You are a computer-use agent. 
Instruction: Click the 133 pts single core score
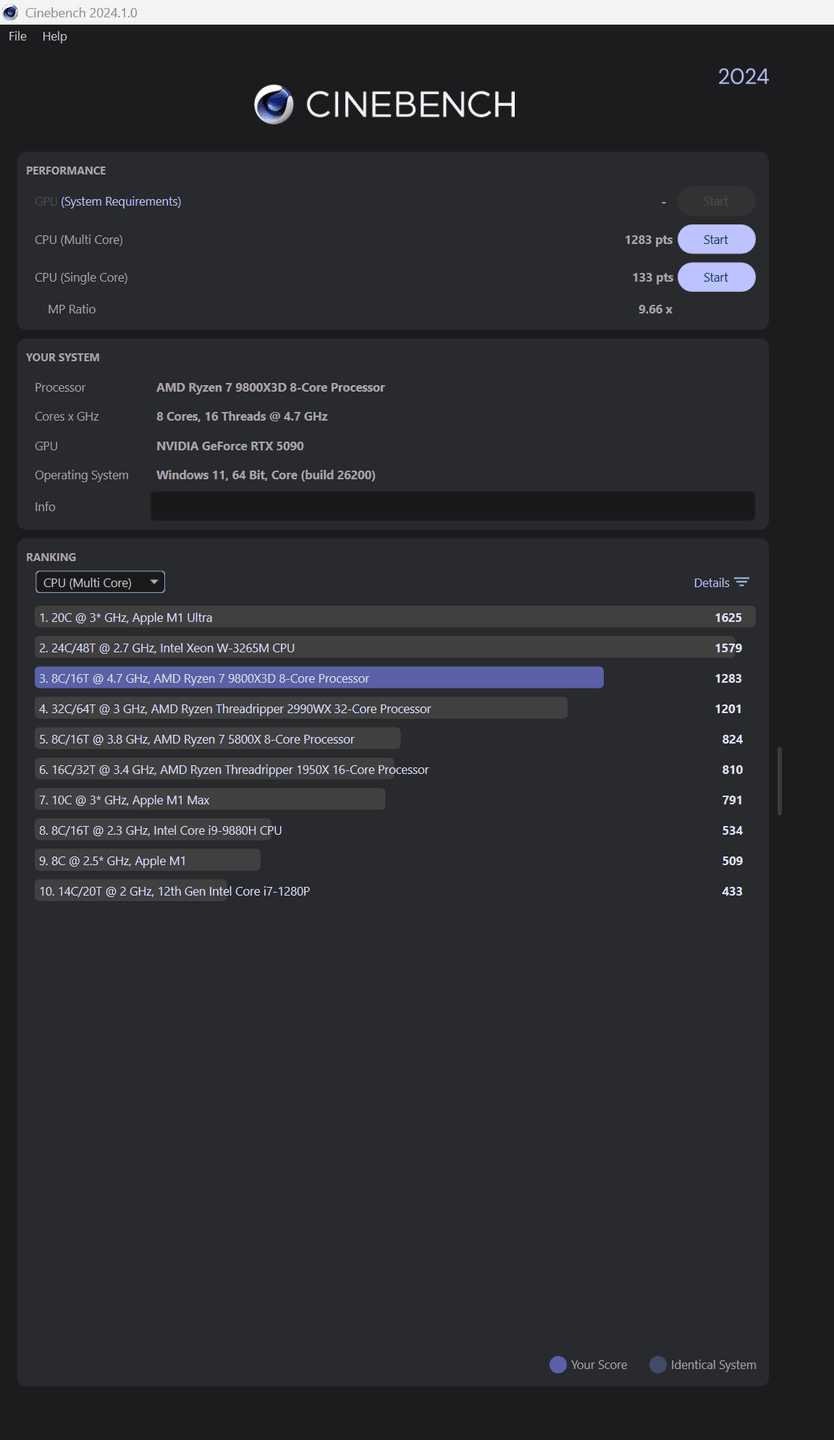[653, 278]
